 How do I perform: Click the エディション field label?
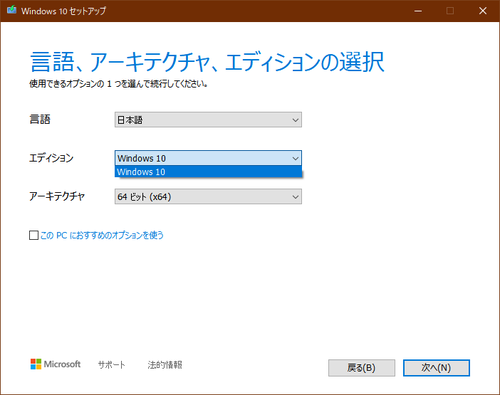pos(51,158)
